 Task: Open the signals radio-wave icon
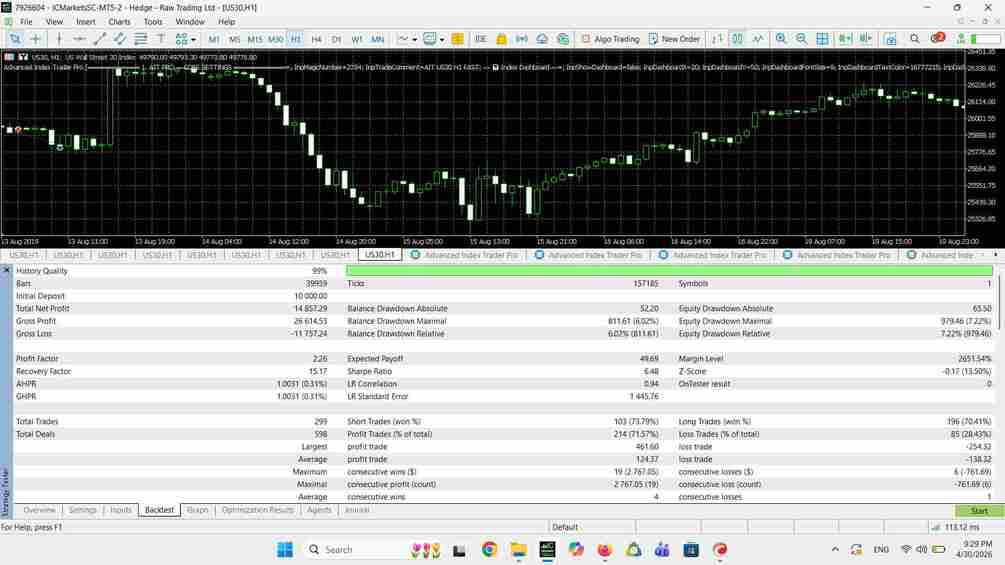coord(522,39)
